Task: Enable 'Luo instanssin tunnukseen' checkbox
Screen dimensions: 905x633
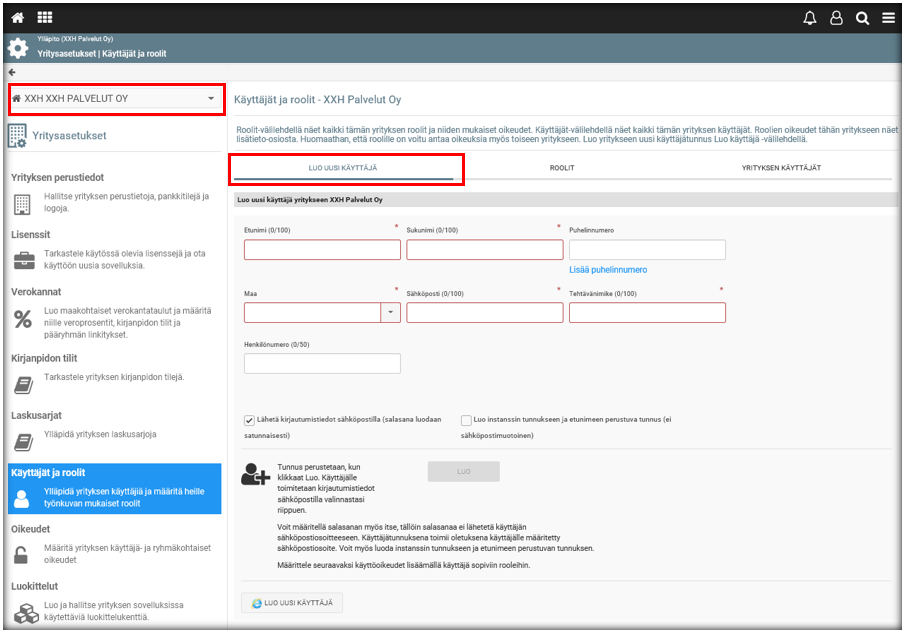Action: 466,421
